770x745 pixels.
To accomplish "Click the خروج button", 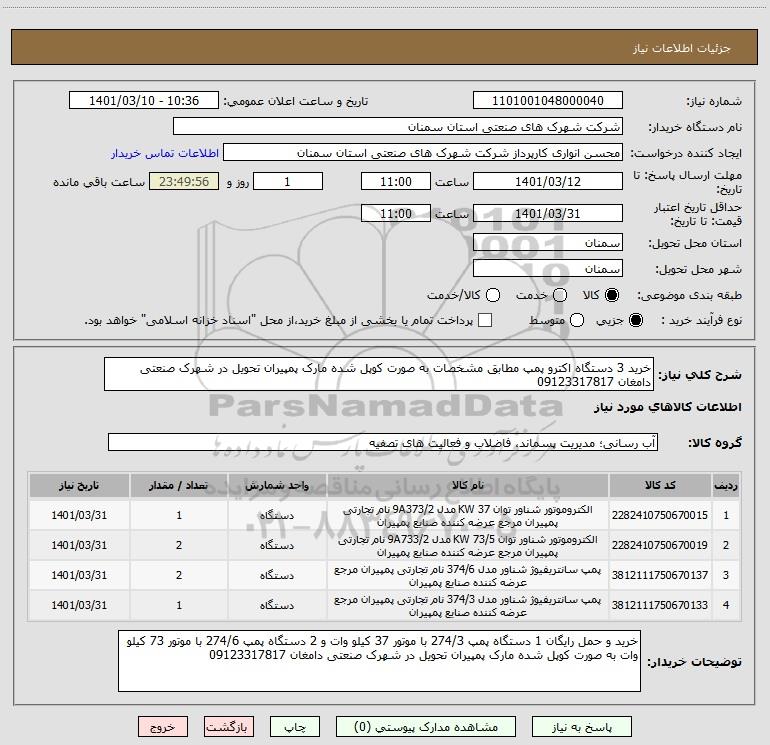I will [163, 727].
